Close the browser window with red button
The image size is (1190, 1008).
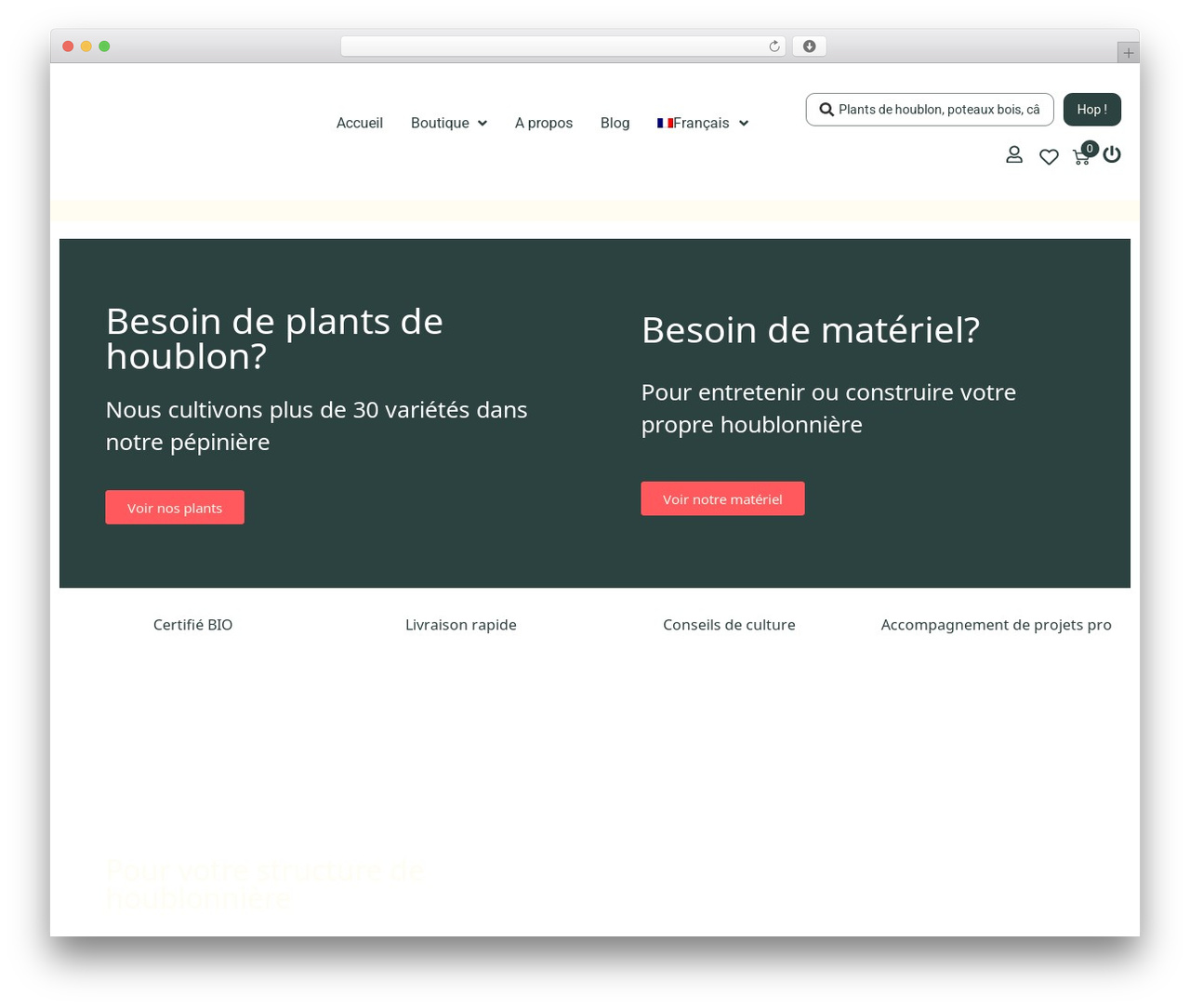click(x=68, y=46)
